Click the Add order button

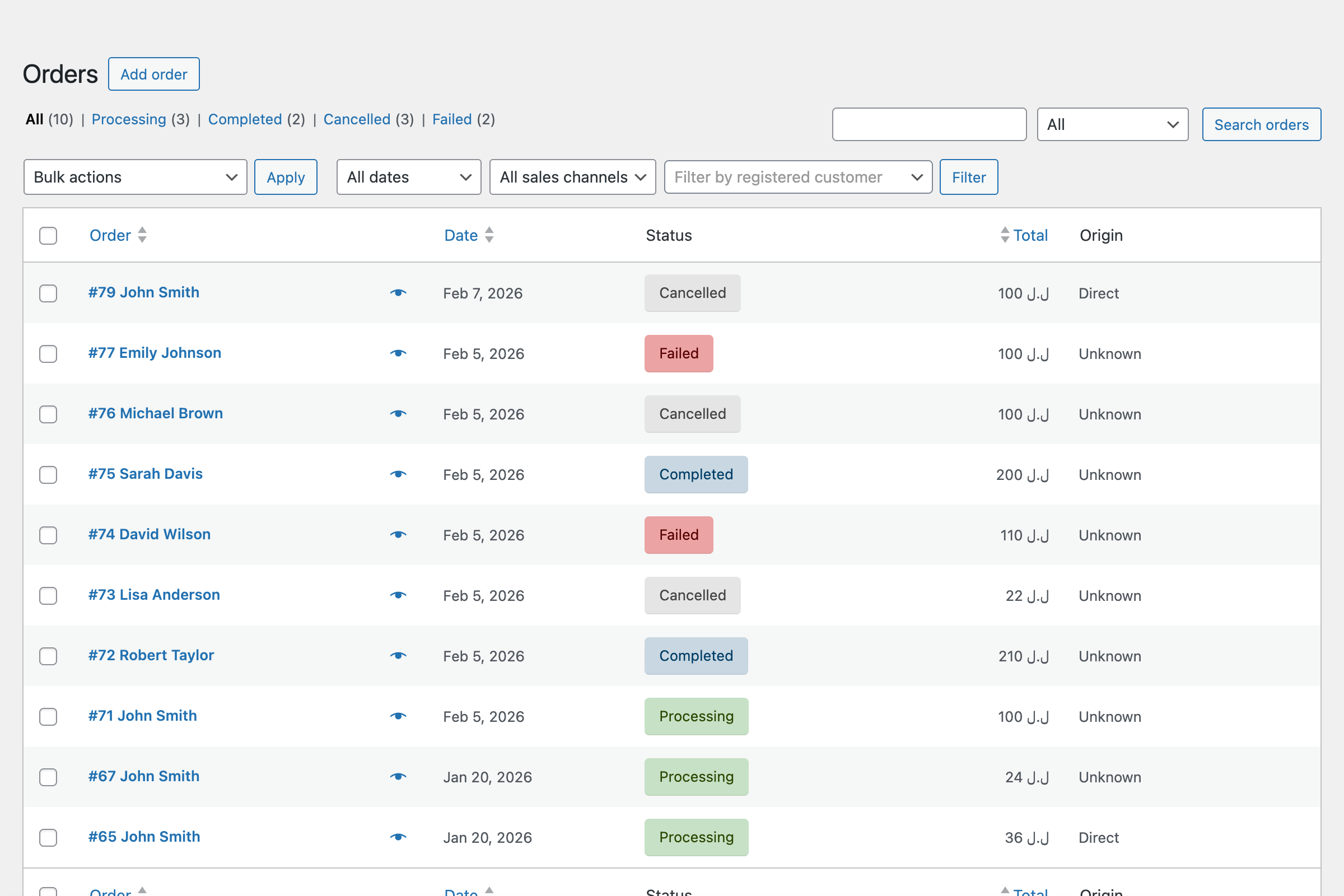point(153,74)
